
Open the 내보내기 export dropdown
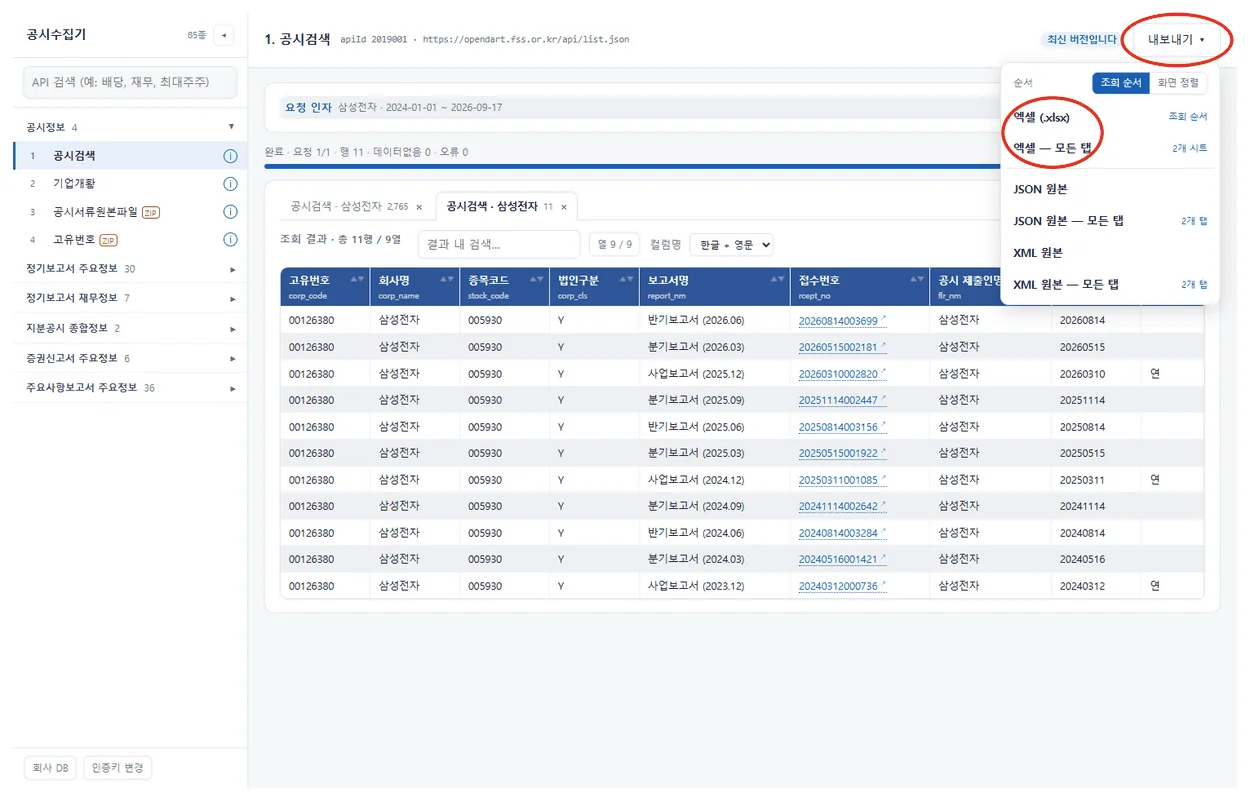[1176, 40]
